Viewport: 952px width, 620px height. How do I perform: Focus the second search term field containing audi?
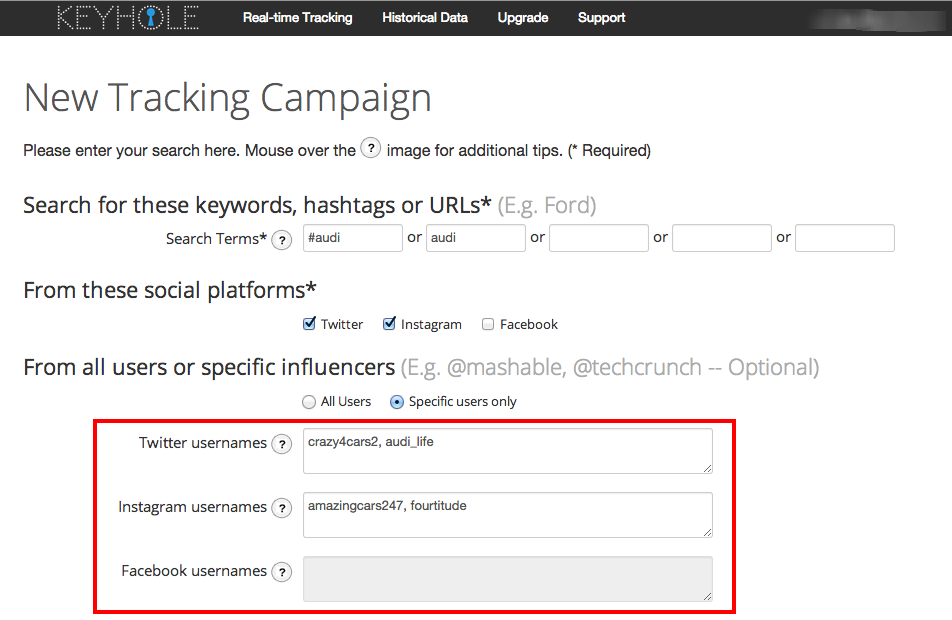pos(475,238)
